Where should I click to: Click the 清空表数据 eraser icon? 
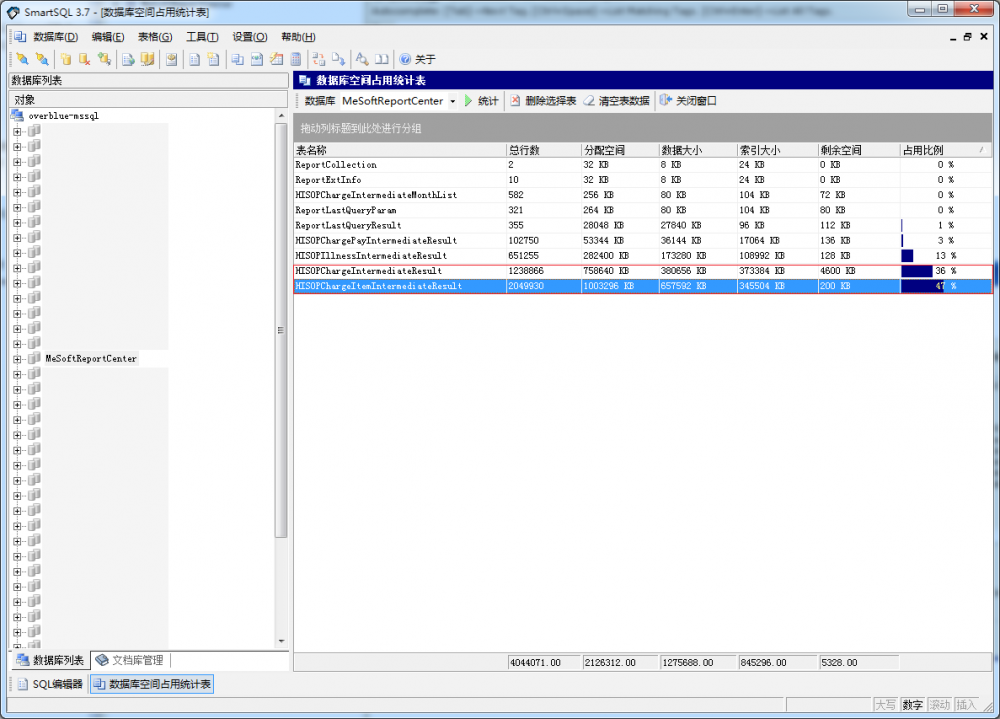tap(589, 101)
